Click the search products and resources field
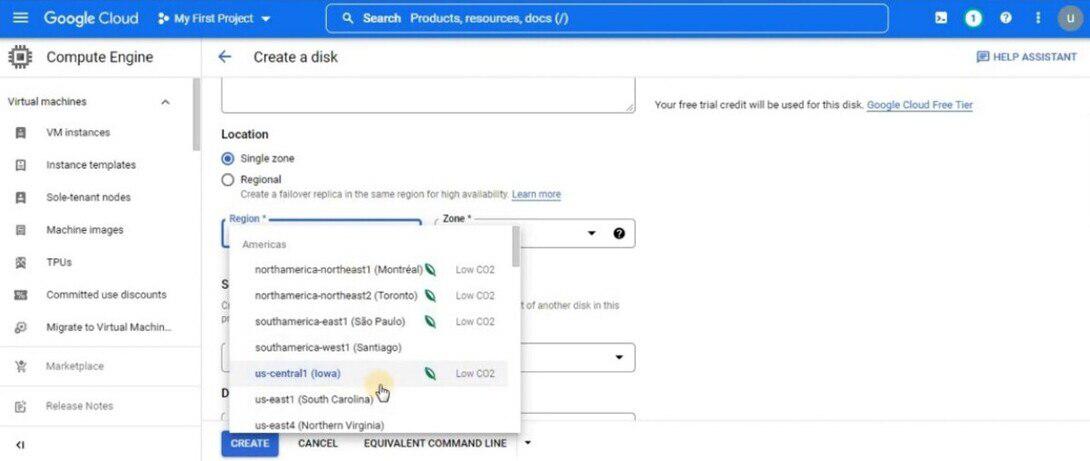 pos(606,19)
